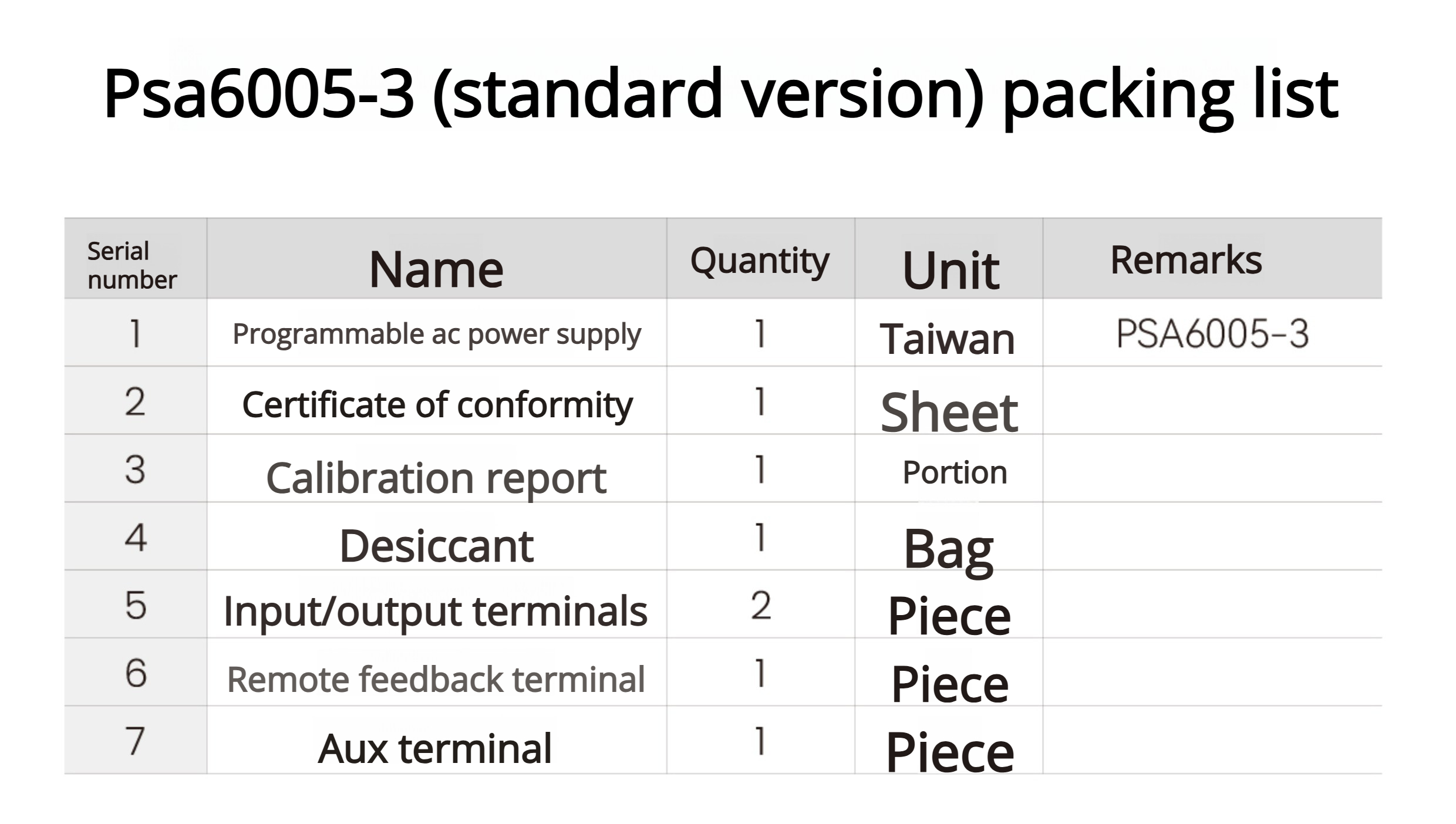Click the Calibration report cell
The height and width of the screenshot is (824, 1456).
pos(436,477)
